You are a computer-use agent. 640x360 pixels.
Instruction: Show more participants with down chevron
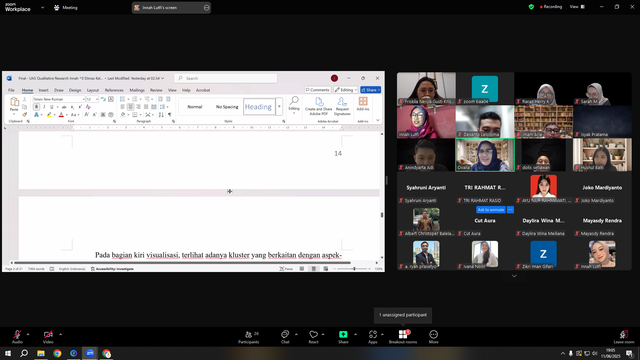tap(514, 276)
